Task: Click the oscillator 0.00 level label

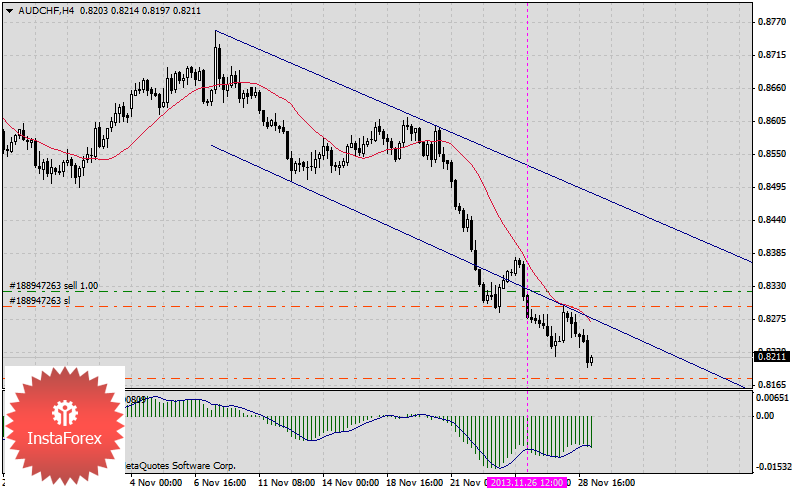Action: (x=767, y=415)
